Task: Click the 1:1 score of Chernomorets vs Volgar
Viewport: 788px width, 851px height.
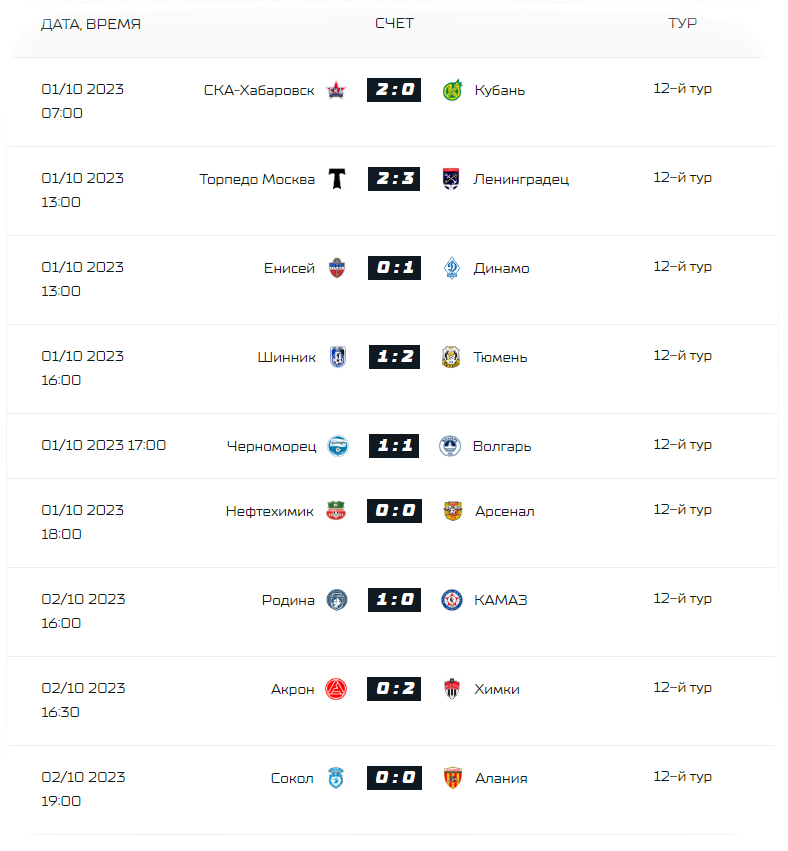Action: point(394,446)
